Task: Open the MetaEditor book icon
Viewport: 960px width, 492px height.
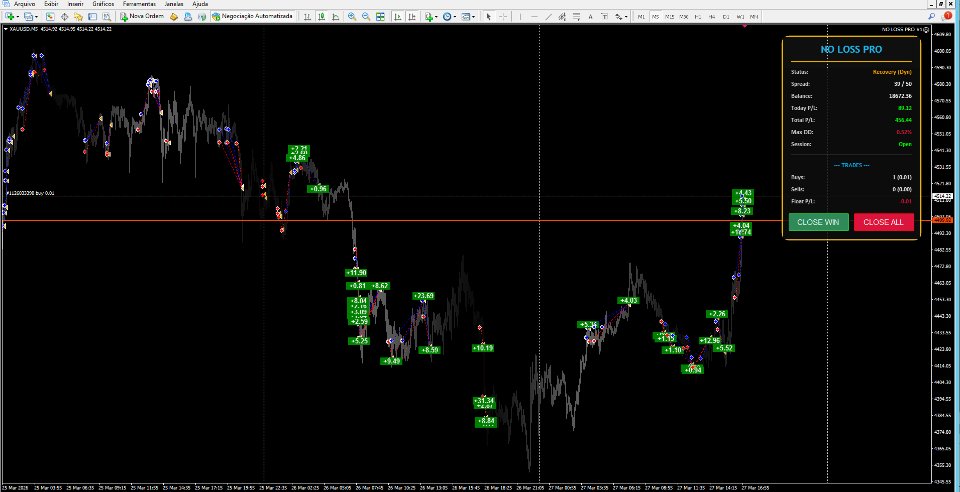Action: [174, 17]
